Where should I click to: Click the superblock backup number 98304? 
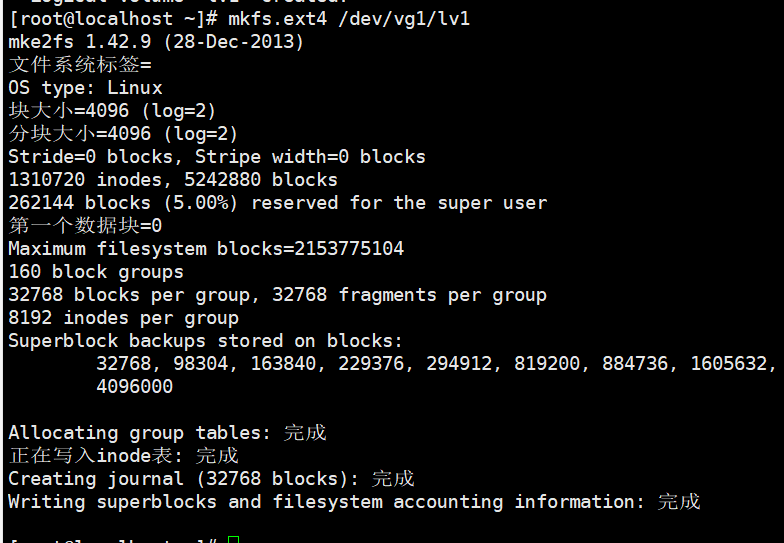point(200,364)
